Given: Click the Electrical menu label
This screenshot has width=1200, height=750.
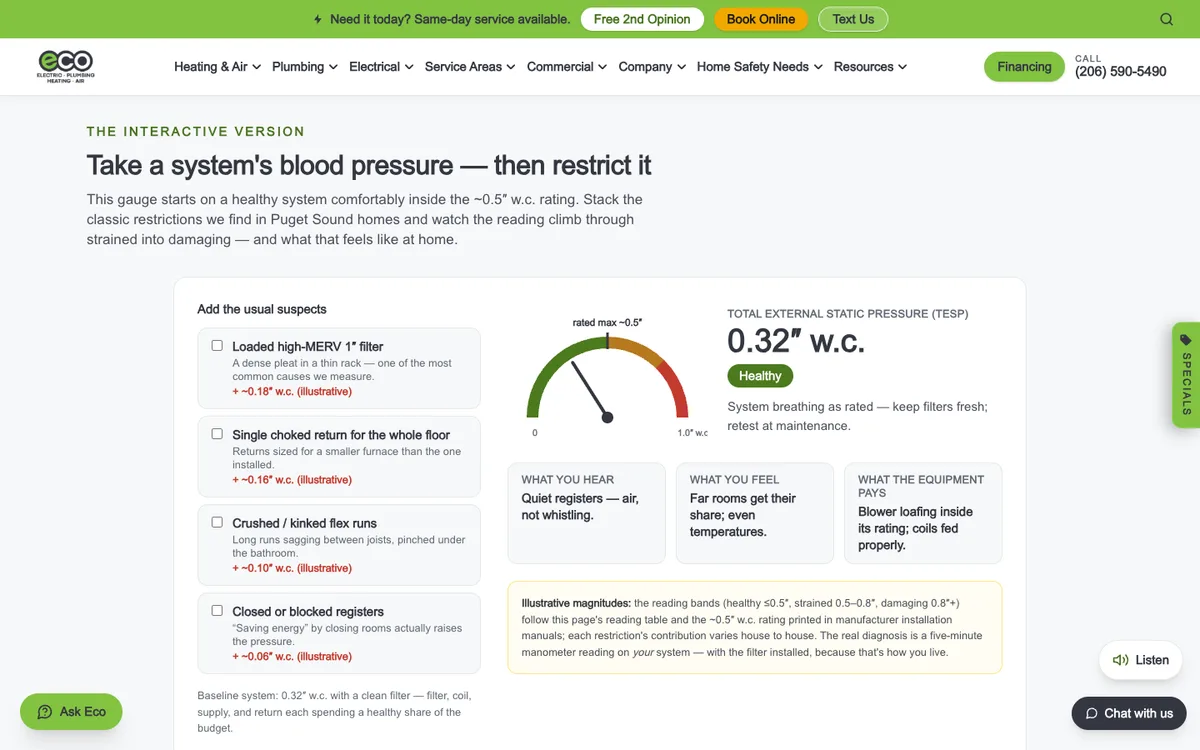Looking at the screenshot, I should pos(374,67).
